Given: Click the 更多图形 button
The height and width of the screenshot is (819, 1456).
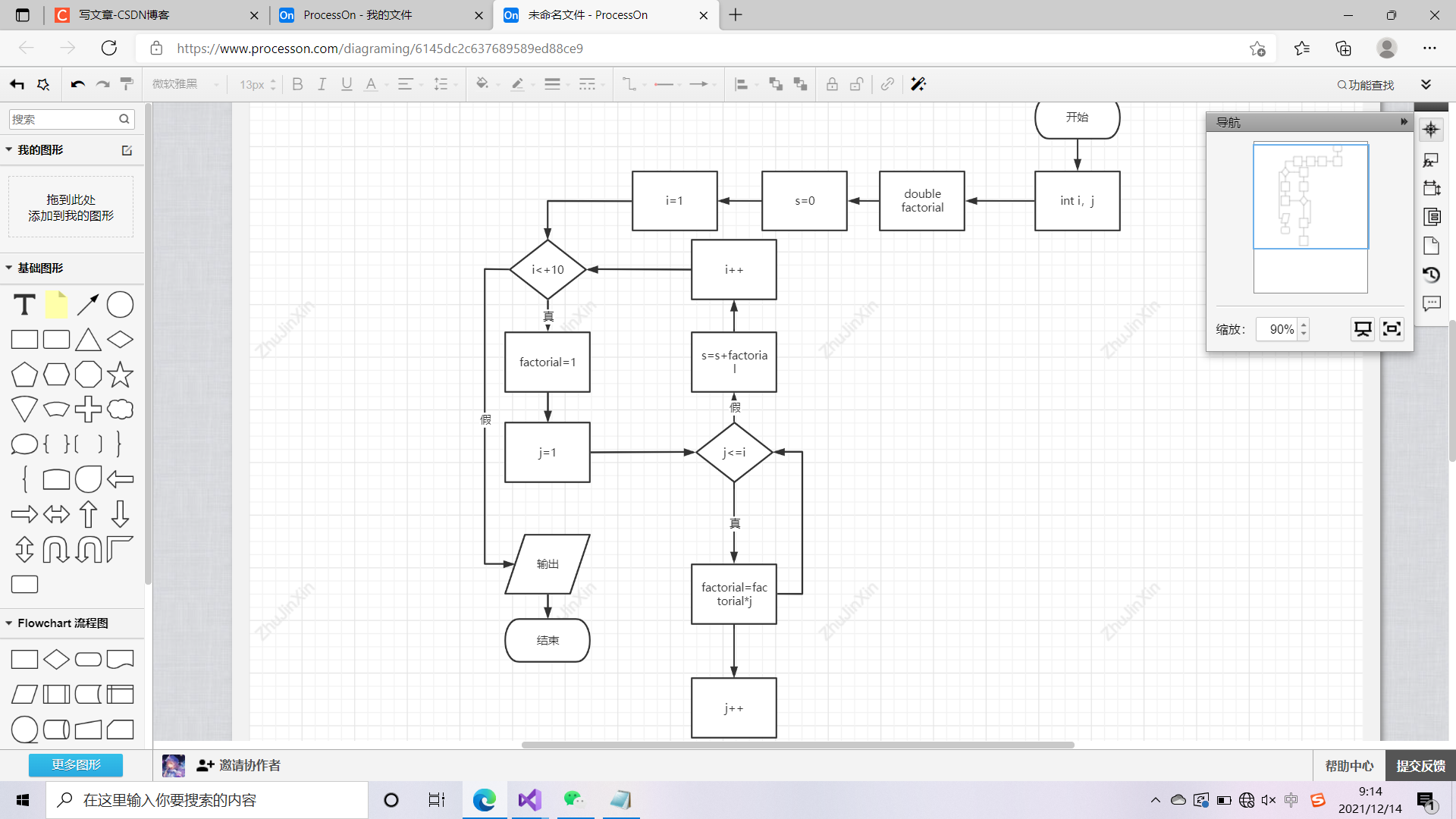Looking at the screenshot, I should point(76,764).
